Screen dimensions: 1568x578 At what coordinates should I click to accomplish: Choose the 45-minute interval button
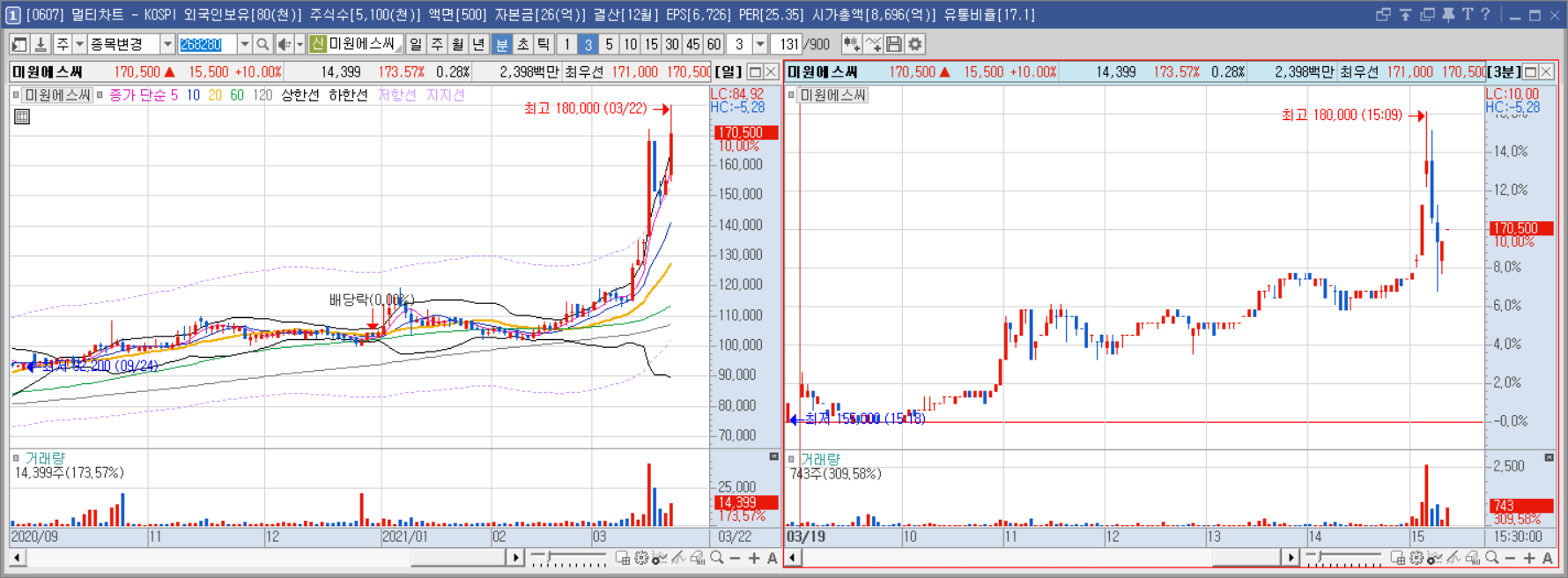(x=693, y=44)
